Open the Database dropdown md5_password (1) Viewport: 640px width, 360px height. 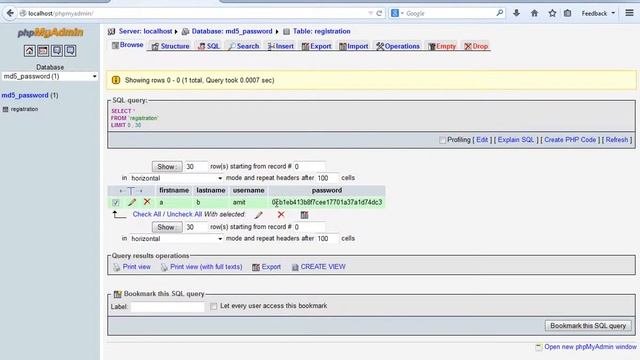click(50, 76)
